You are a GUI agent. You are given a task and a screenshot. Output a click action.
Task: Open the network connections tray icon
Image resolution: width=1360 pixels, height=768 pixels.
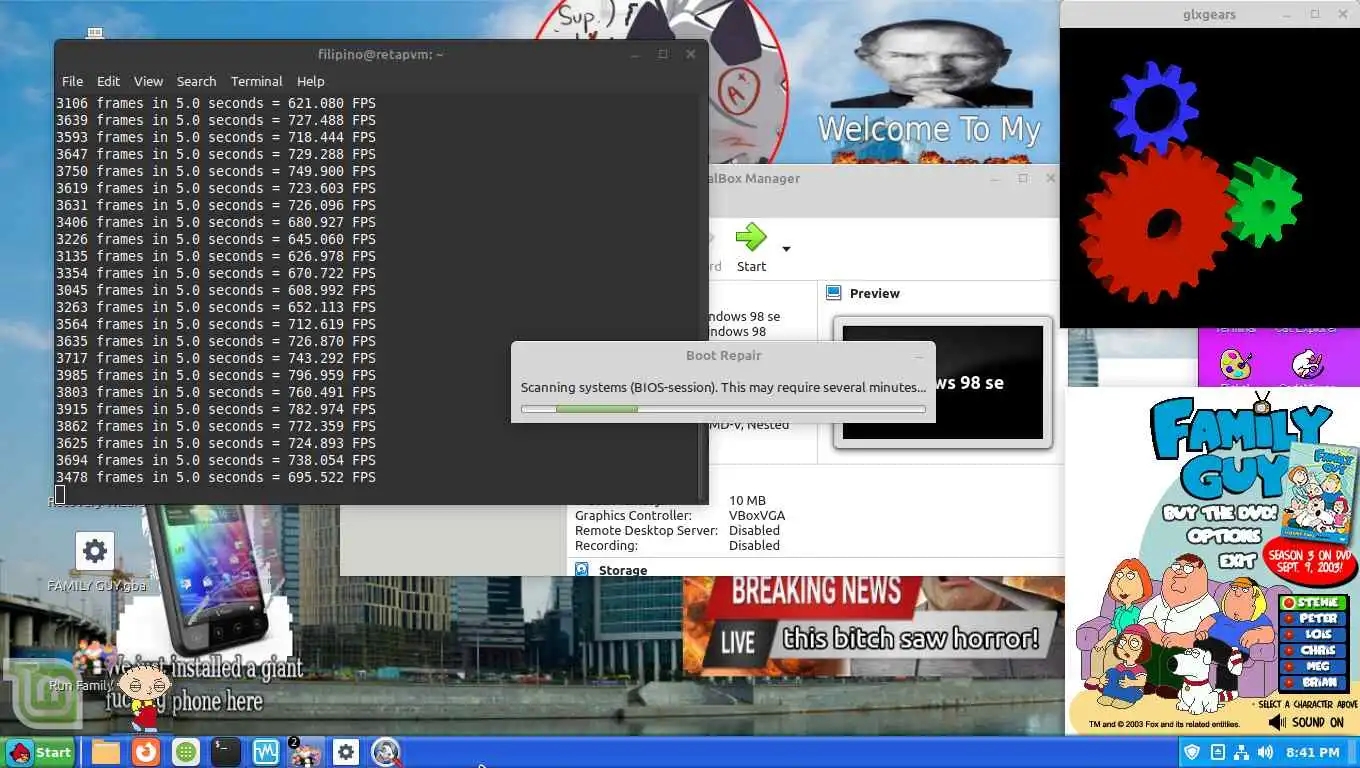[1241, 752]
